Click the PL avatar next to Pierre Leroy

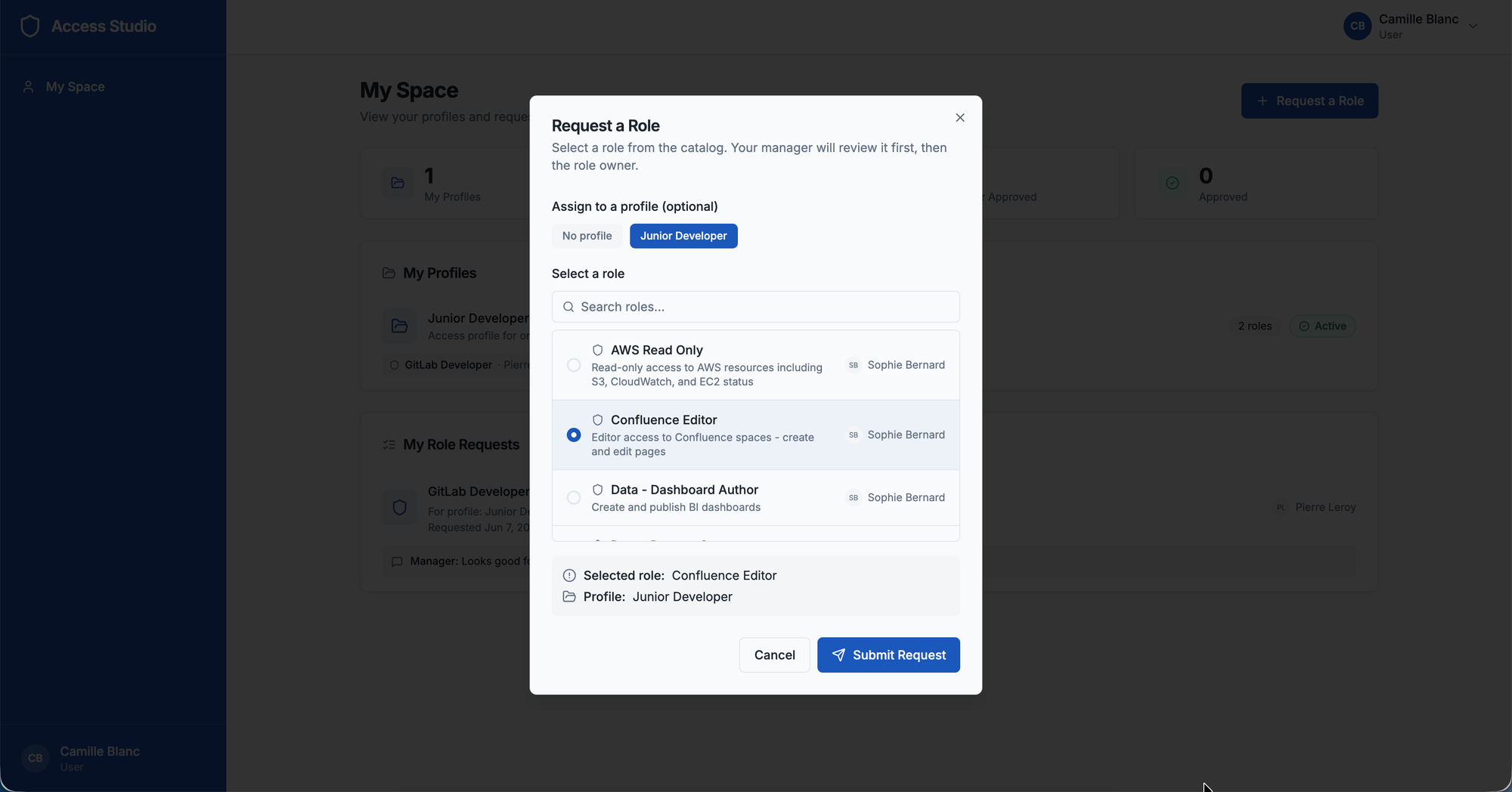pos(1281,507)
